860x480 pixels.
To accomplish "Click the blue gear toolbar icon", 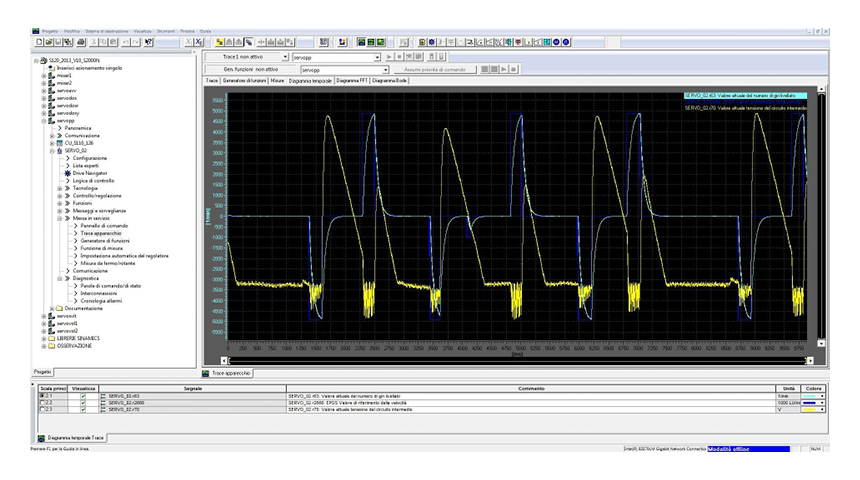I will (x=432, y=42).
